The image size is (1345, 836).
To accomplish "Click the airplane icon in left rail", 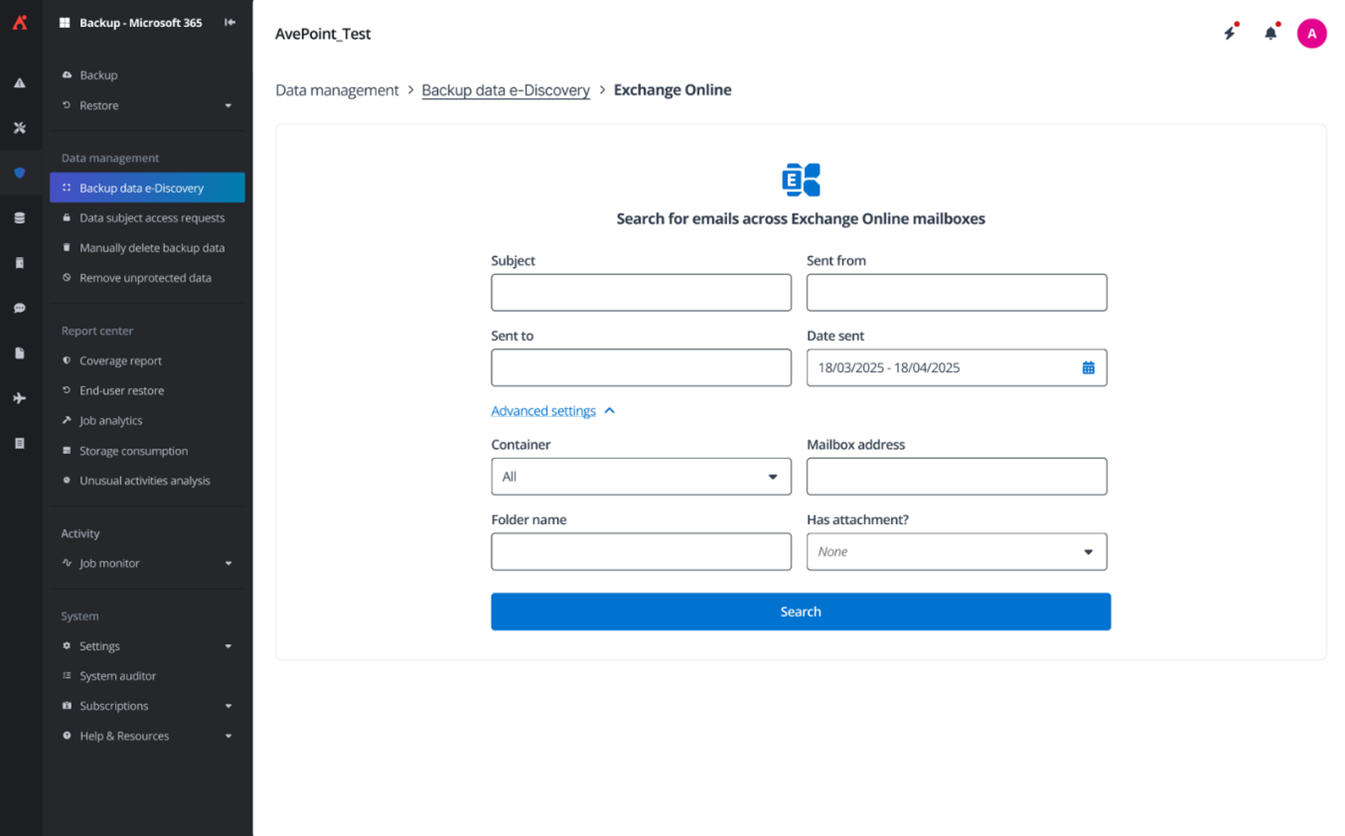I will (20, 398).
